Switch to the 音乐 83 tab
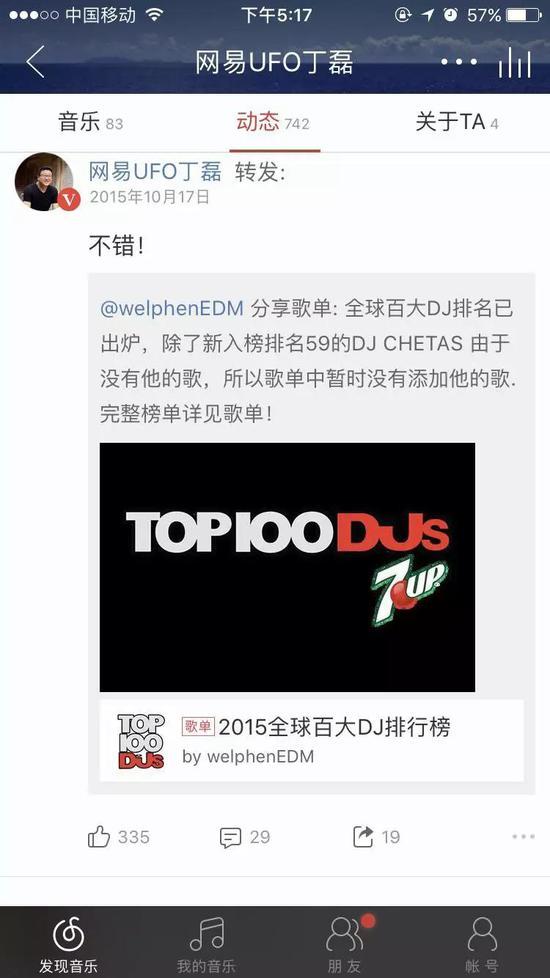The width and height of the screenshot is (550, 978). coord(90,122)
